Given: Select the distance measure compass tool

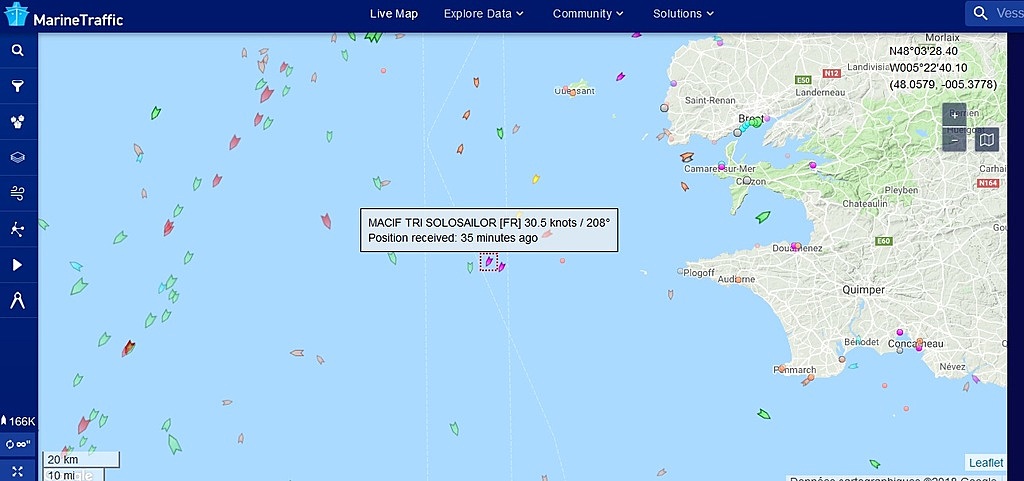Looking at the screenshot, I should 18,300.
